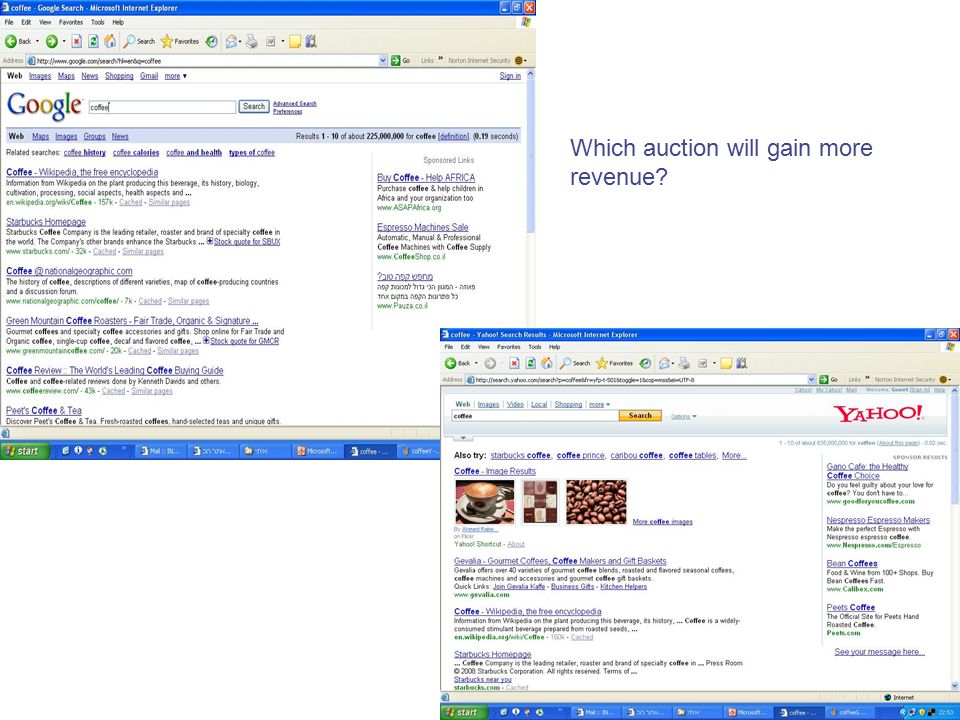Open Yahoo Shopping tab

[568, 404]
